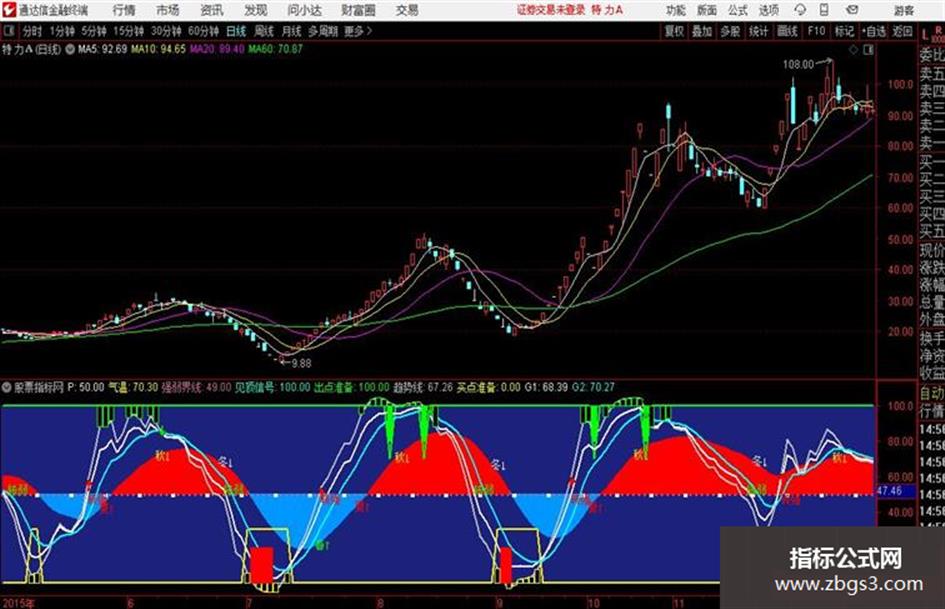
Task: Click the customer service headset icon
Action: pos(800,10)
